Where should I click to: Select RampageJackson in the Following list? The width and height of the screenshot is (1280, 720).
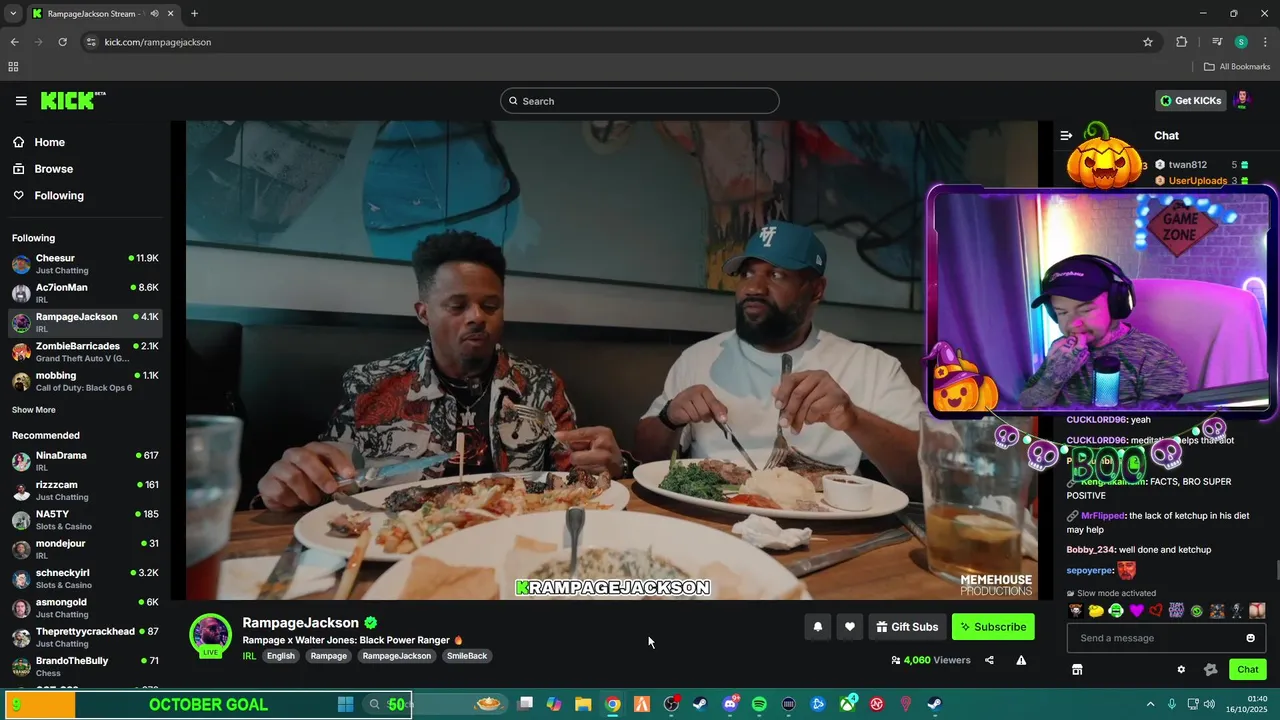85,322
